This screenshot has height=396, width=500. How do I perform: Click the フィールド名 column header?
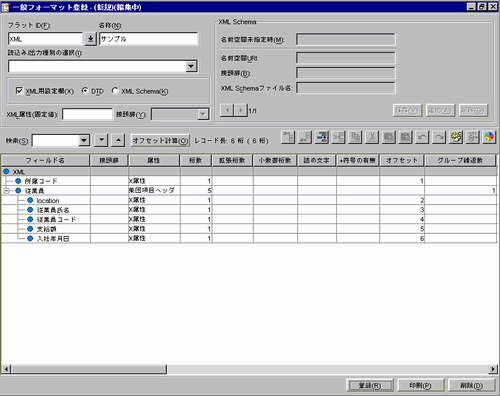point(45,160)
